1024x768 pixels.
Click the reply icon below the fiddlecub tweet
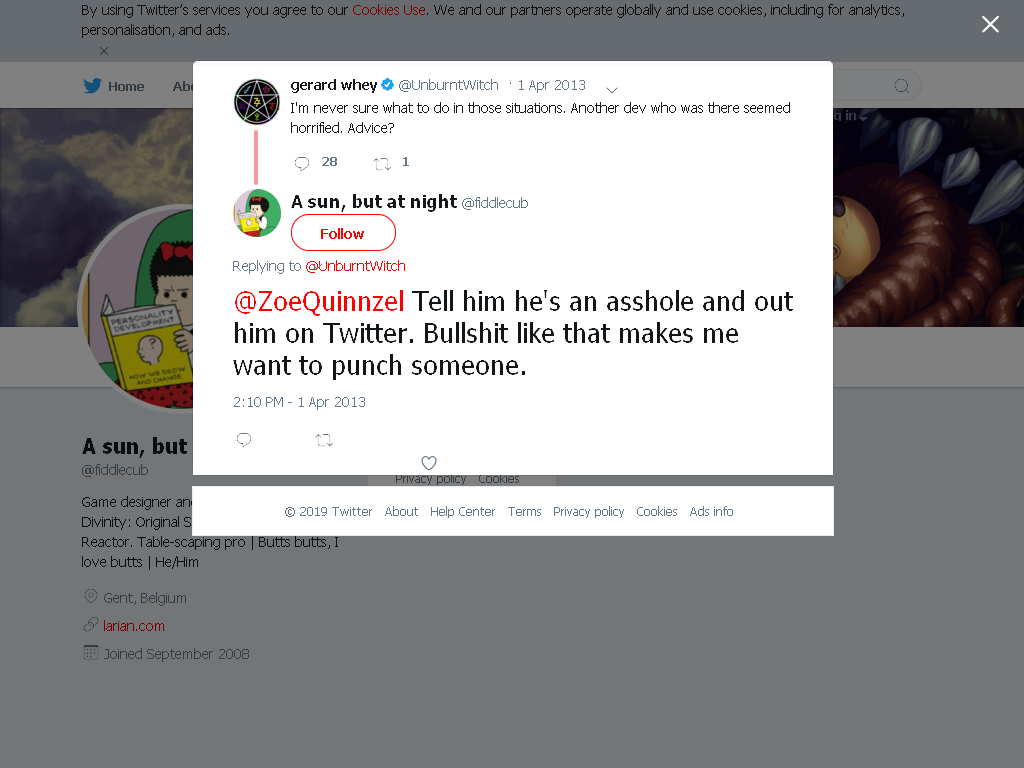244,440
